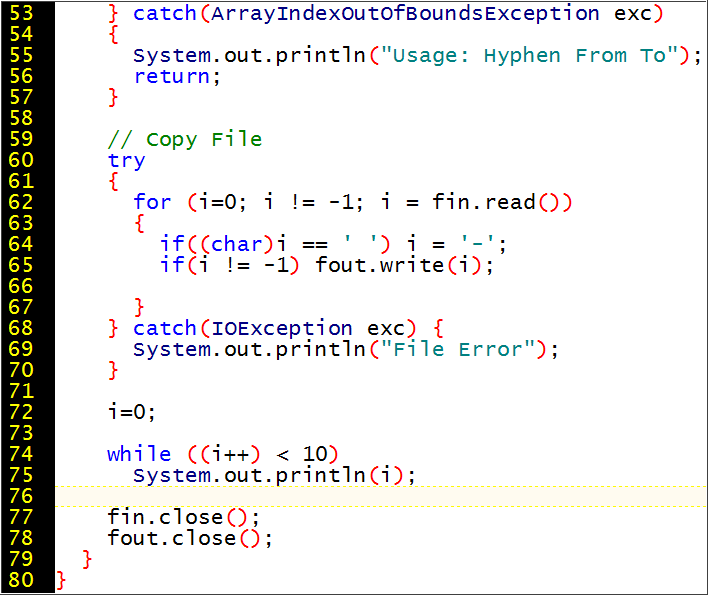708x595 pixels.
Task: Click the '-' character literal
Action: tap(479, 244)
